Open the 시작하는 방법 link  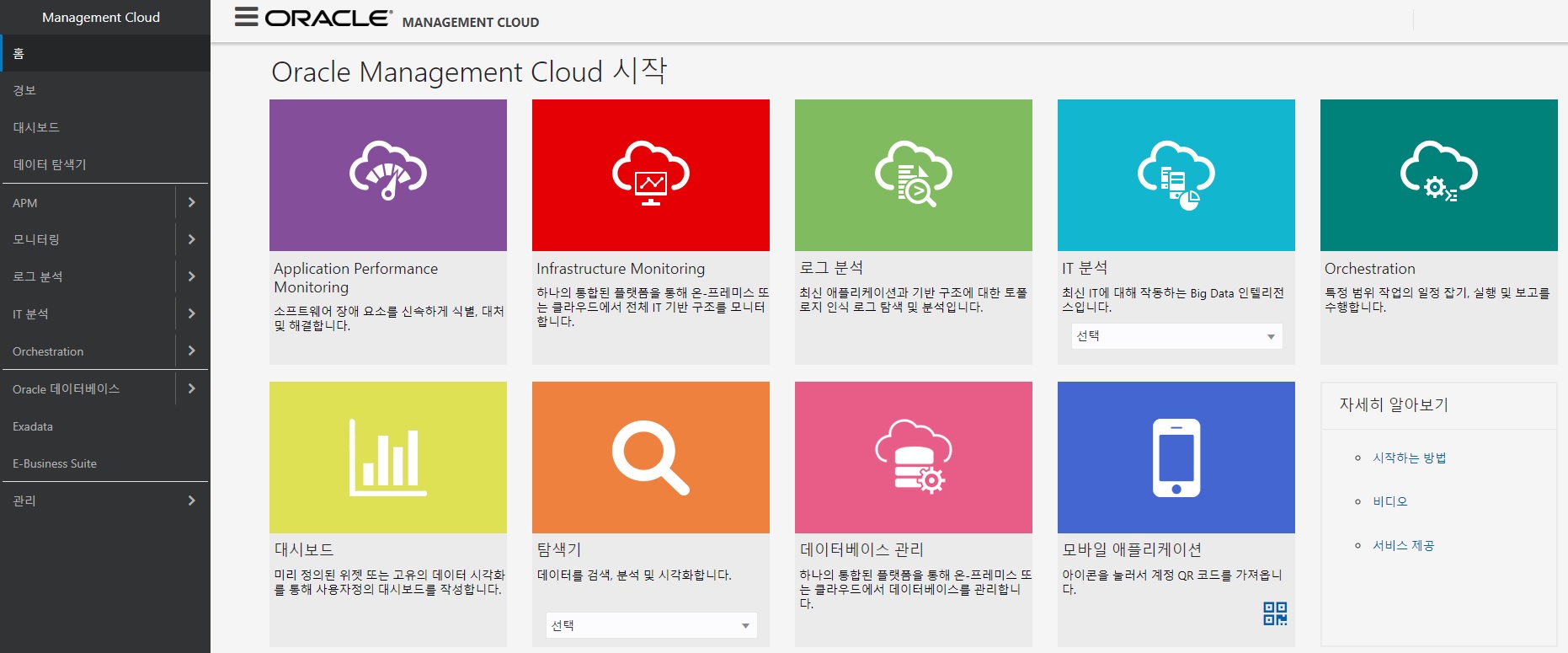(1409, 458)
